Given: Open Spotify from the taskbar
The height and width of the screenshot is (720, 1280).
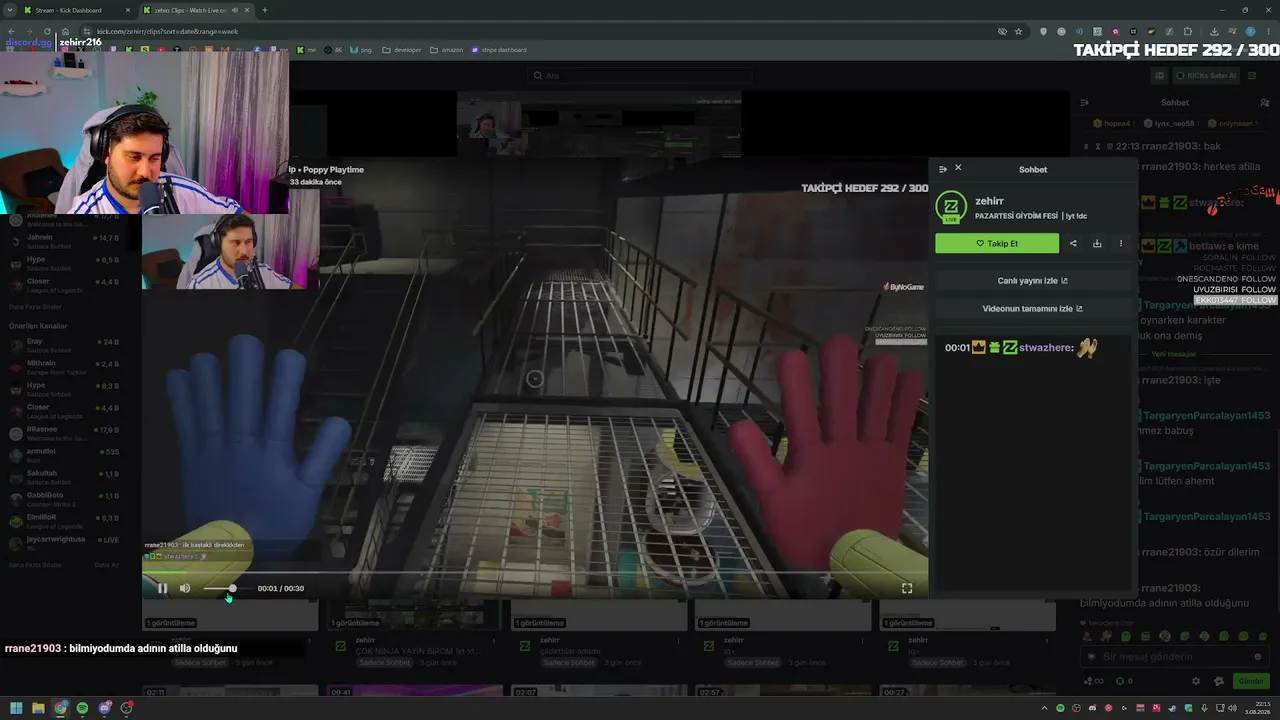Looking at the screenshot, I should 83,708.
